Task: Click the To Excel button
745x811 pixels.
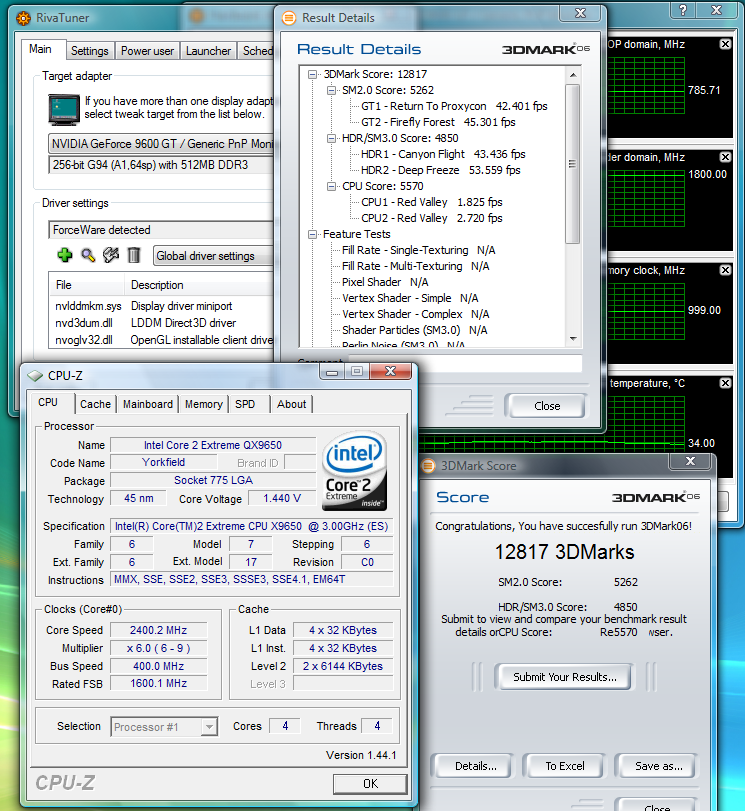Action: point(564,766)
